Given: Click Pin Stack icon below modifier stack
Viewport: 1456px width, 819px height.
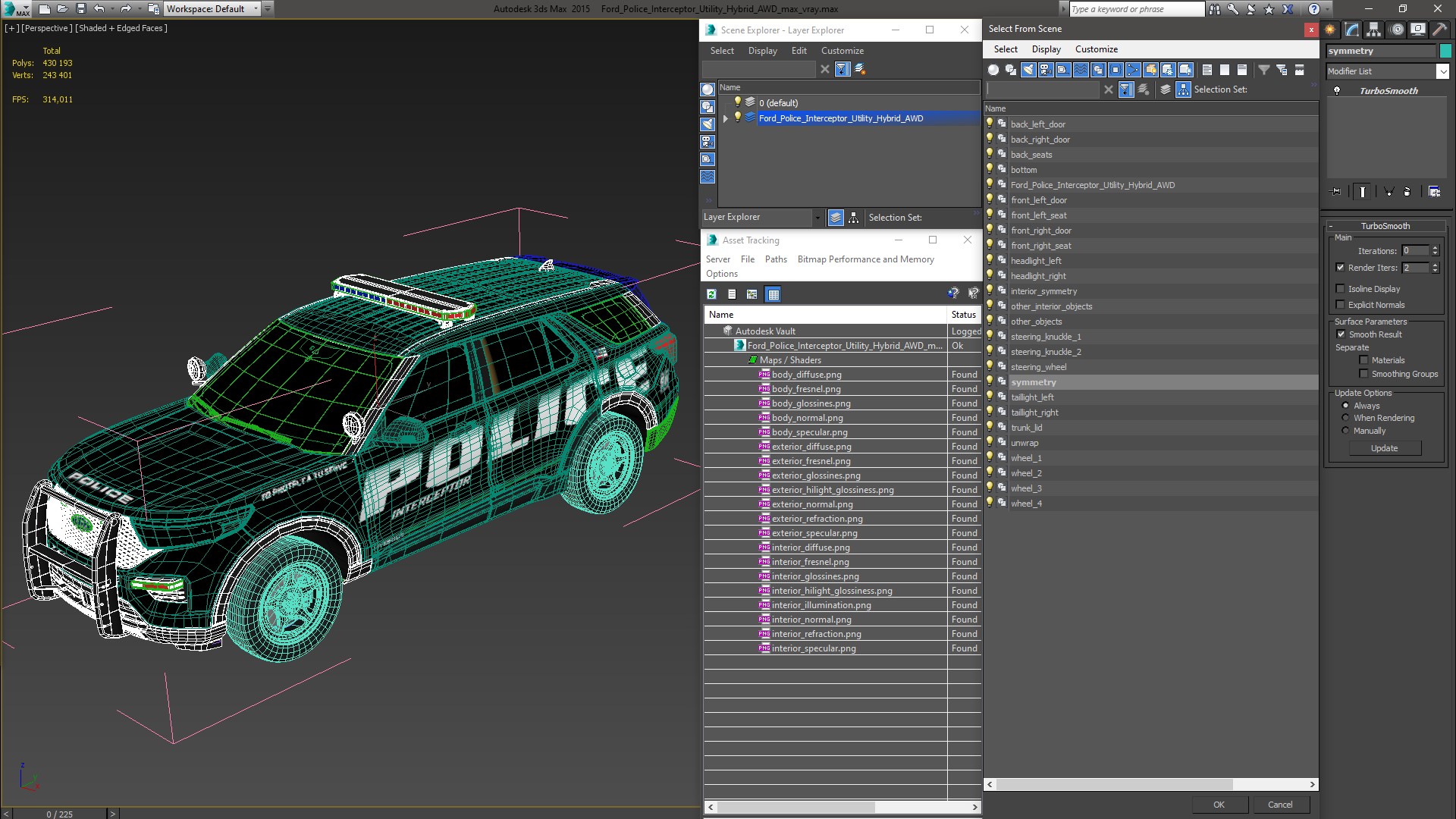Looking at the screenshot, I should 1336,192.
